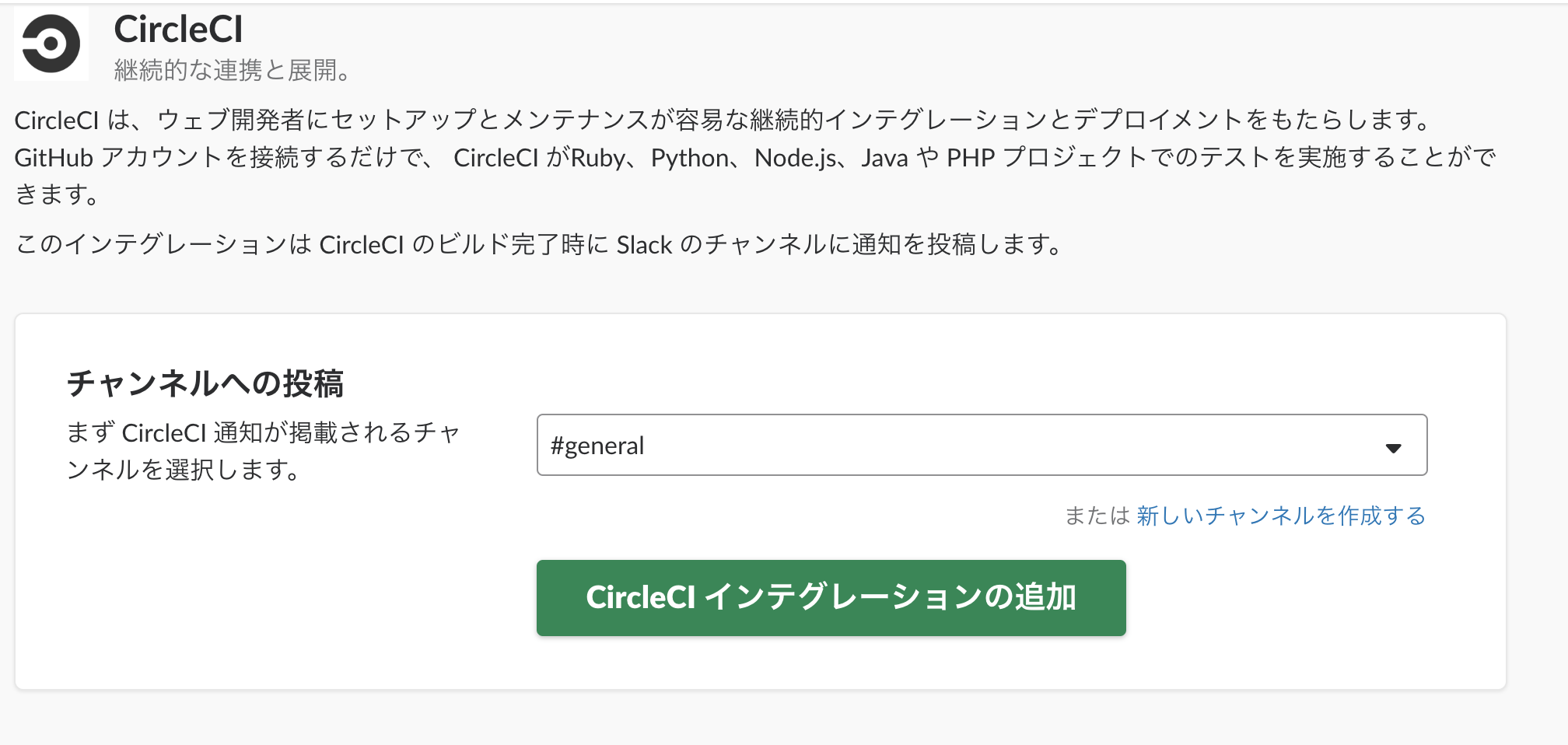Click the word Ruby in the description
The height and width of the screenshot is (745, 1568).
click(597, 158)
